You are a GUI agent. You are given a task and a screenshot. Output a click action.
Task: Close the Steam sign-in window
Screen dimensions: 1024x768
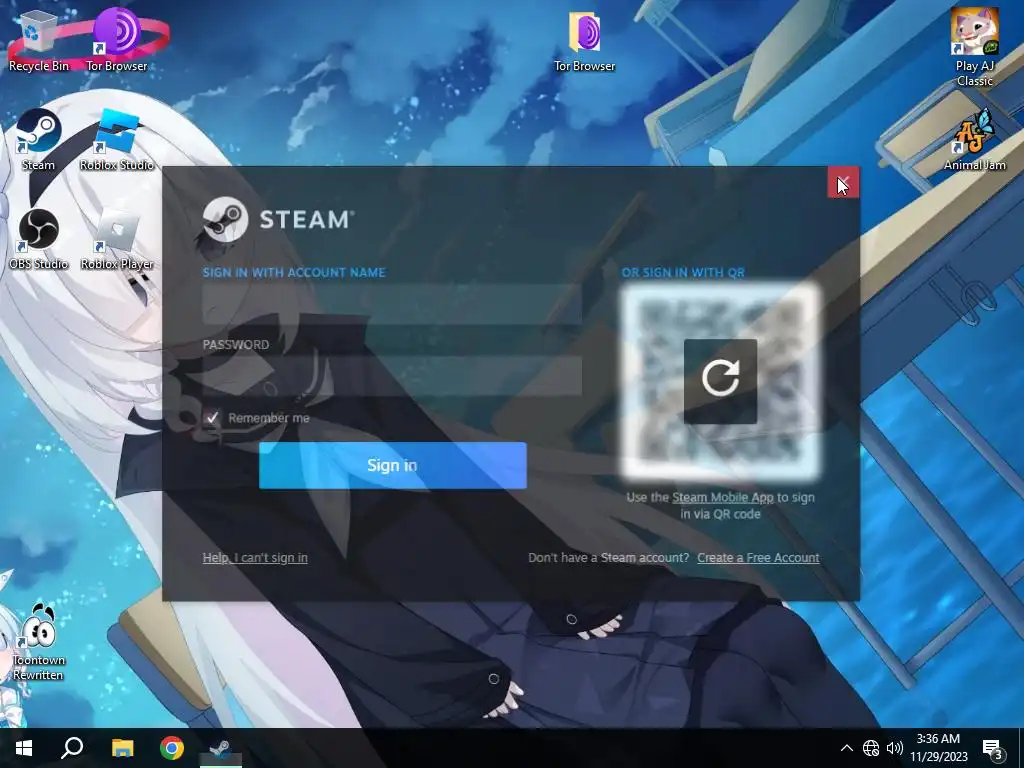(843, 182)
